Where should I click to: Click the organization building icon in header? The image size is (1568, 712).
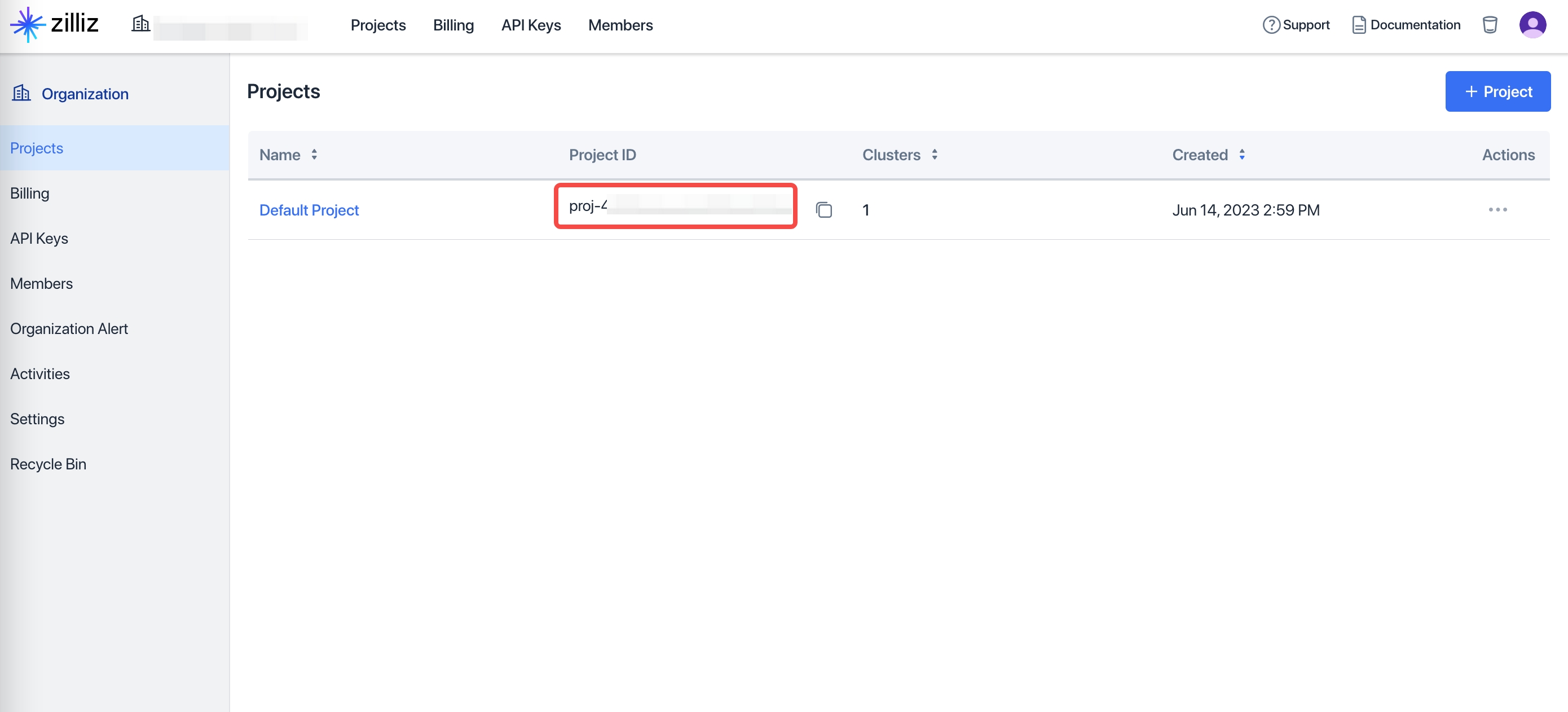pos(140,24)
